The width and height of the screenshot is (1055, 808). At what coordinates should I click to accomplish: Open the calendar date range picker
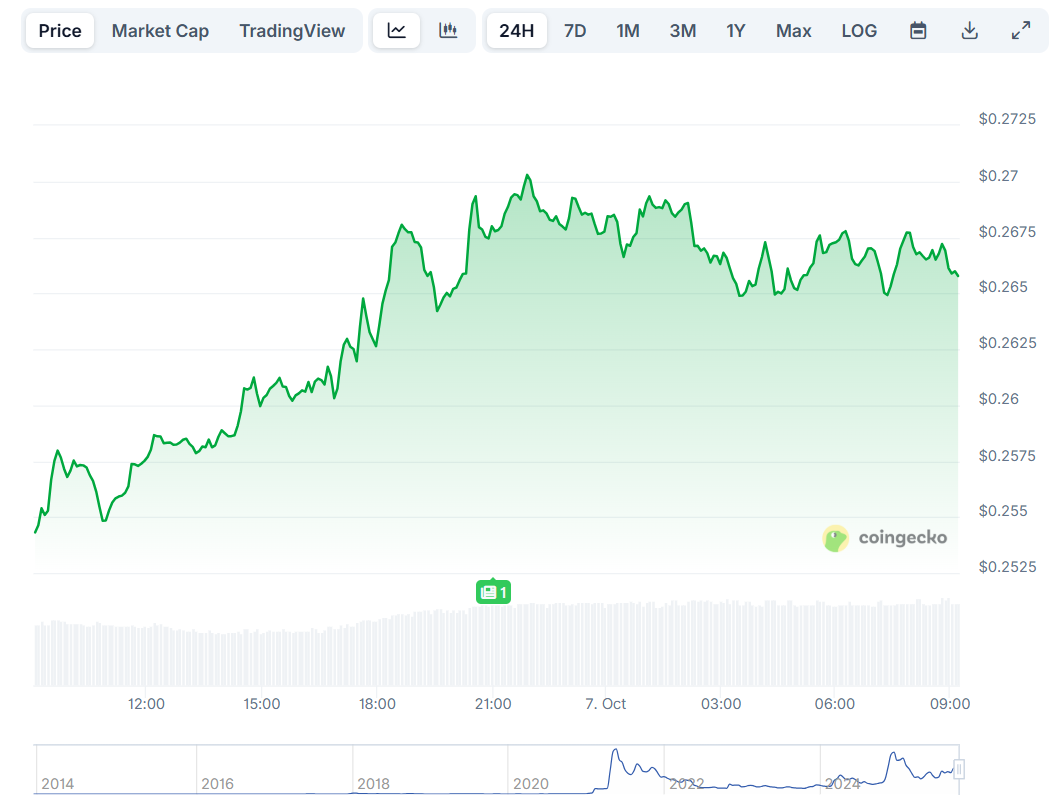(918, 31)
